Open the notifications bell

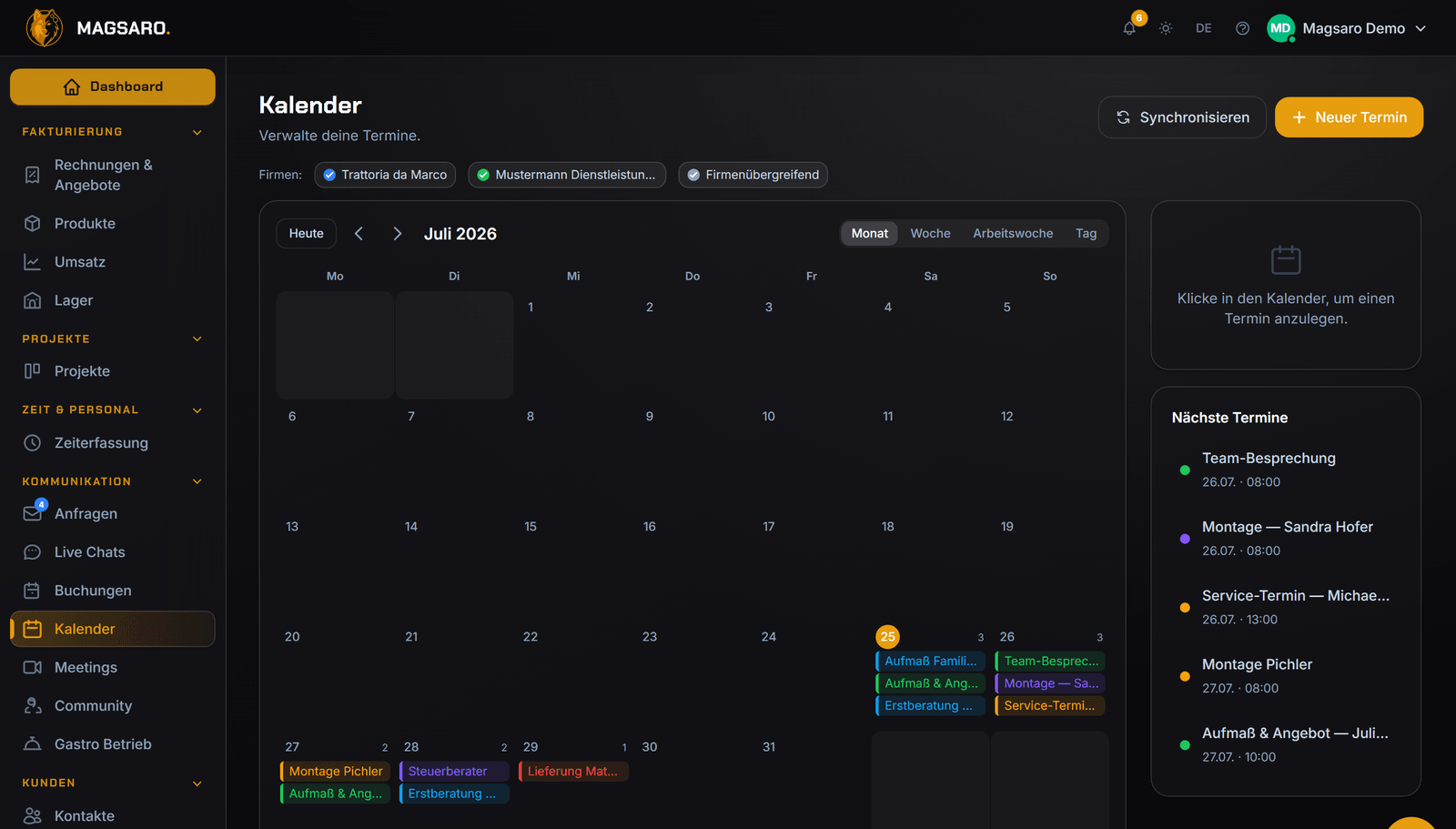[1129, 28]
